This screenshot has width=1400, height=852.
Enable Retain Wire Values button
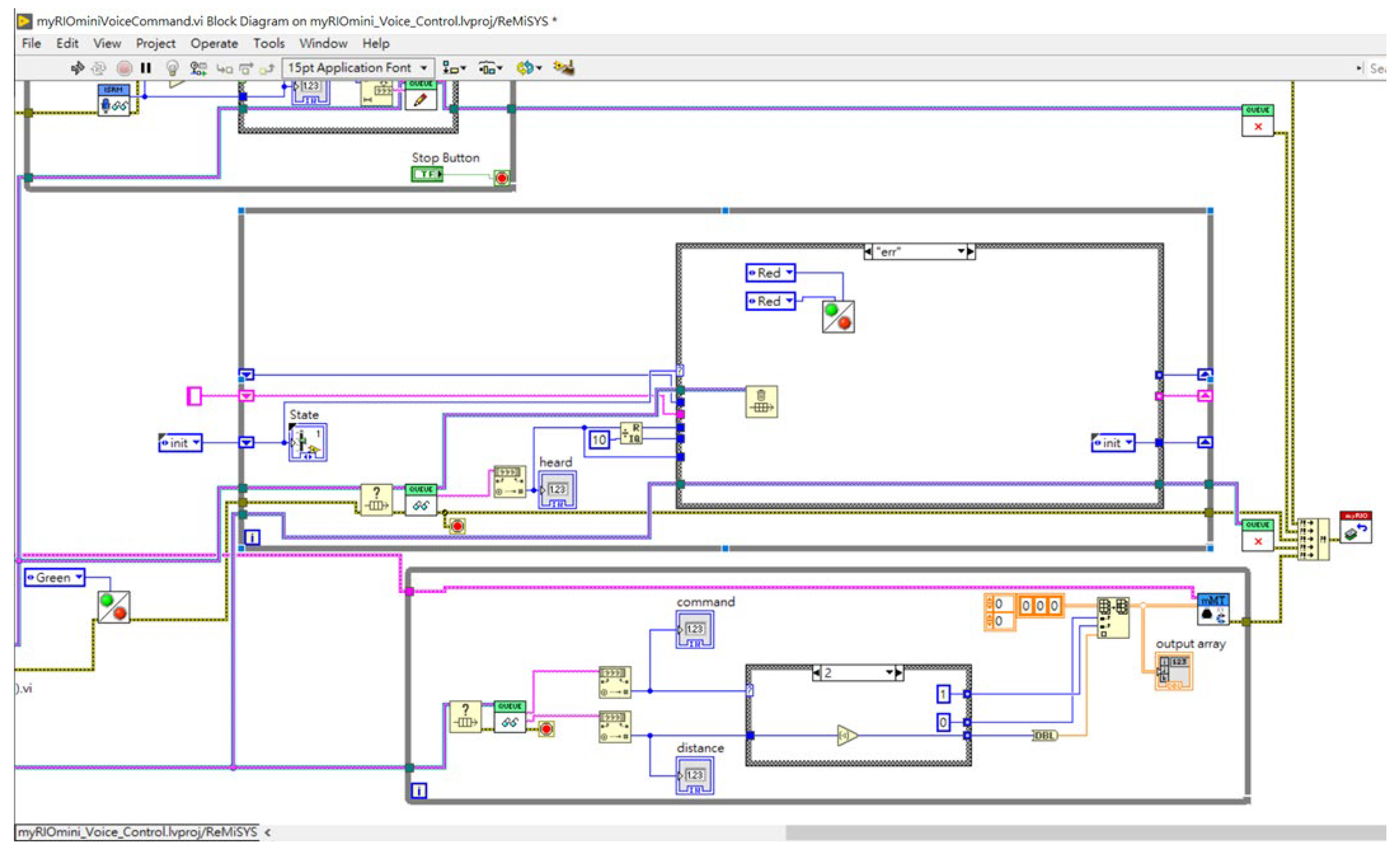(199, 69)
